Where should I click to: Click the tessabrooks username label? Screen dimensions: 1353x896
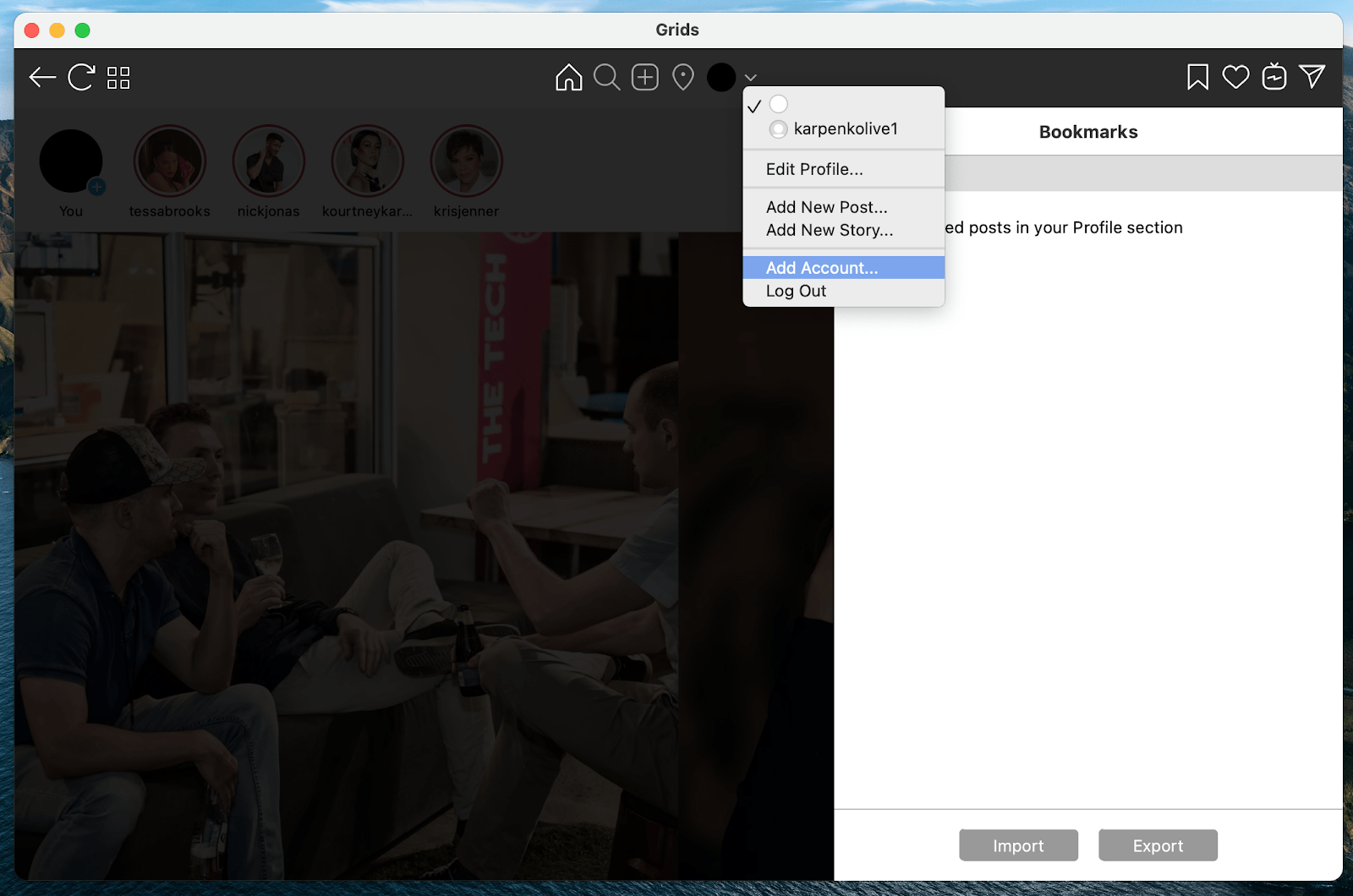170,211
